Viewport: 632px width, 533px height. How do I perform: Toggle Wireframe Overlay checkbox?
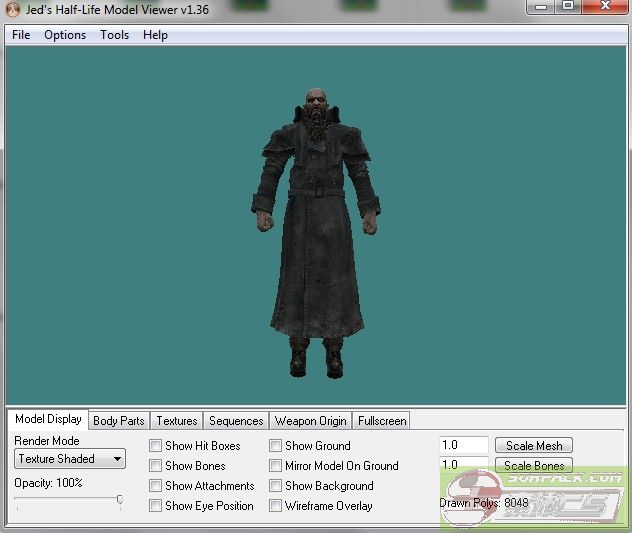point(276,506)
